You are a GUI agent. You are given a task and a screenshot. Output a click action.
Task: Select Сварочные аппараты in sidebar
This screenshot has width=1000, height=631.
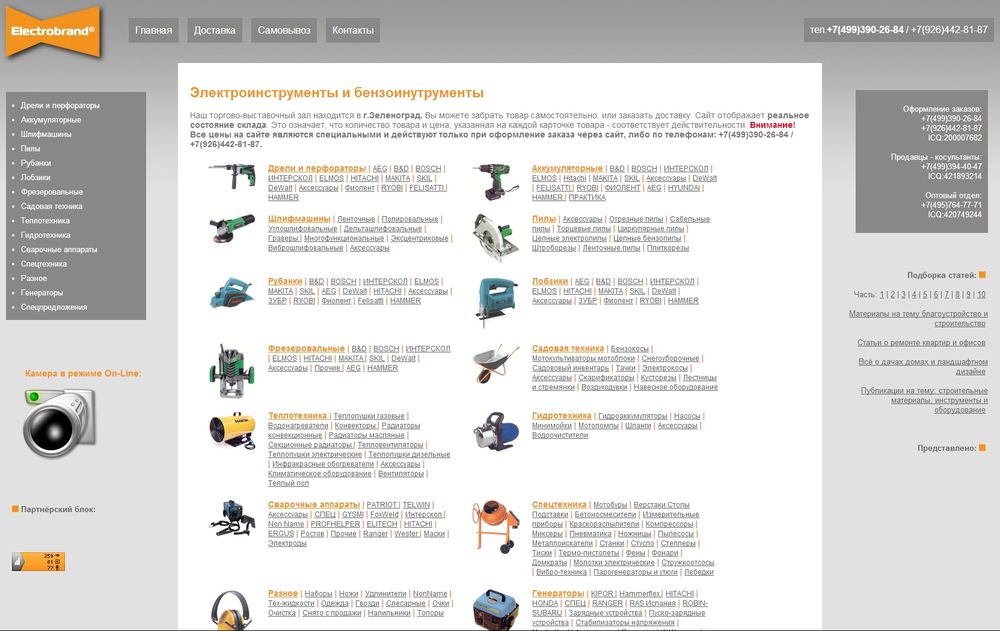coord(59,249)
